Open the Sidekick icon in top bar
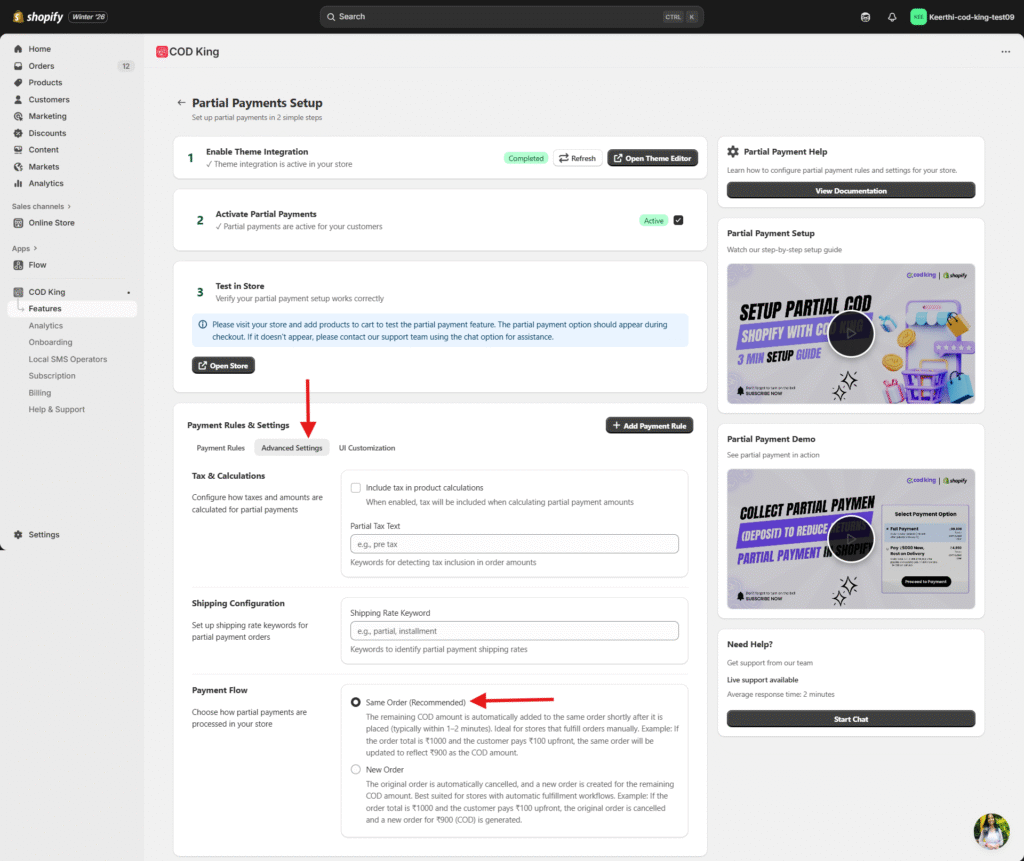This screenshot has width=1024, height=861. pos(865,17)
